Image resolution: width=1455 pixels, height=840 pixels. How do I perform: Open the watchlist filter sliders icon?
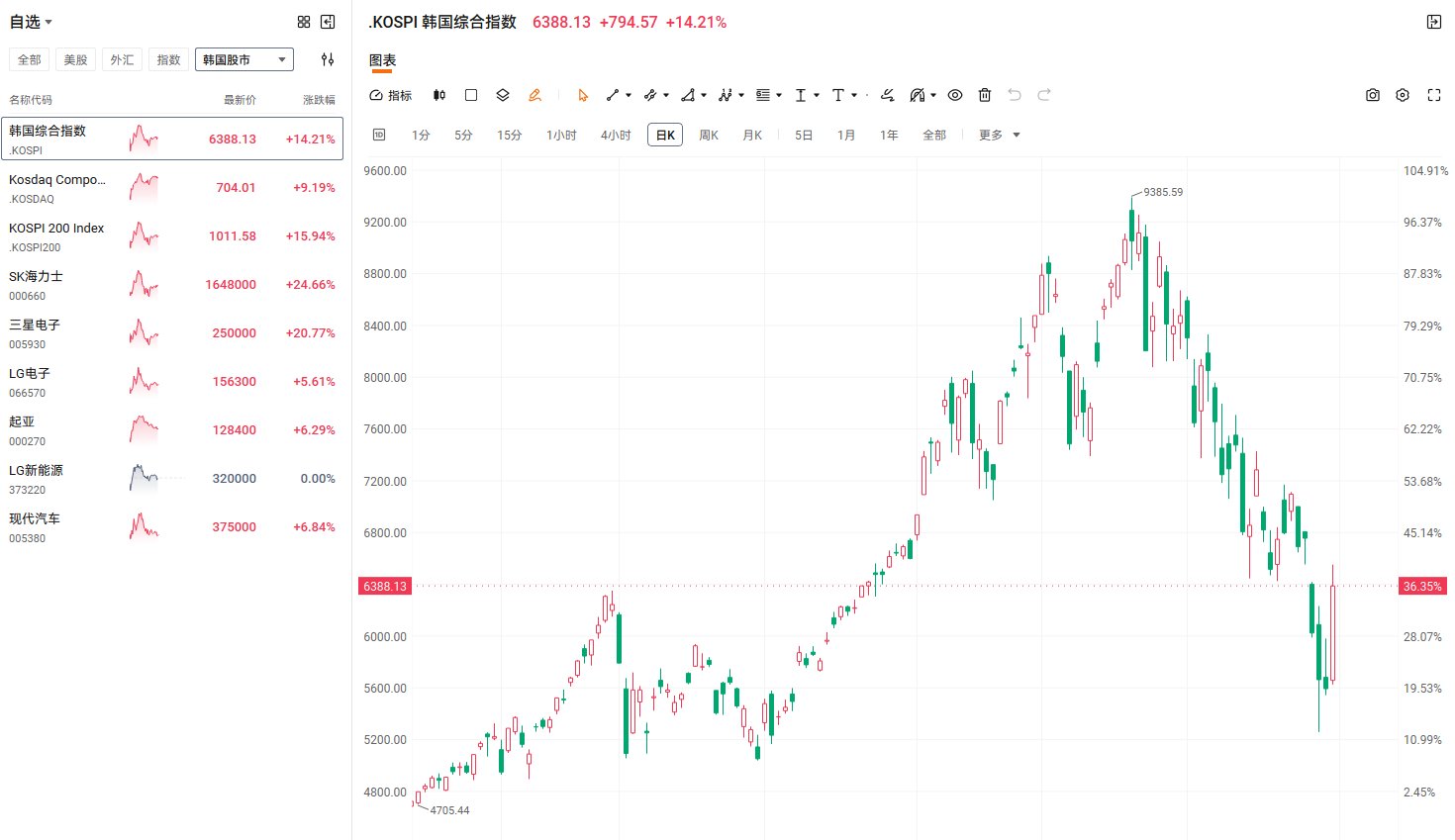click(x=328, y=59)
